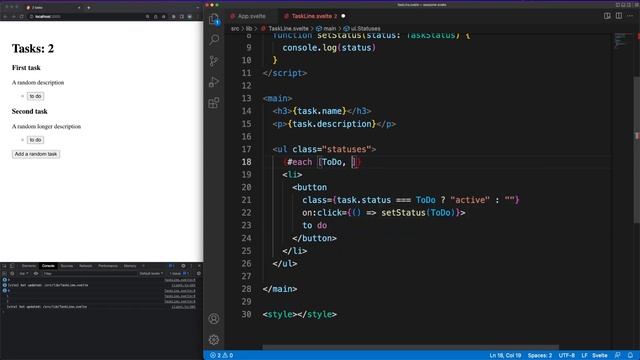This screenshot has width=640, height=360.
Task: Split the editor to the right
Action: [619, 16]
